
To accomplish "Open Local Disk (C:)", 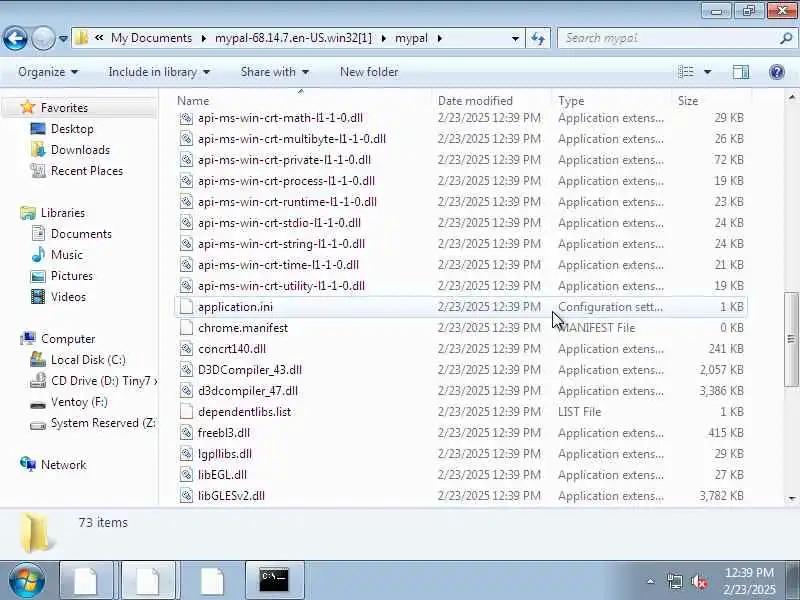I will (88, 360).
